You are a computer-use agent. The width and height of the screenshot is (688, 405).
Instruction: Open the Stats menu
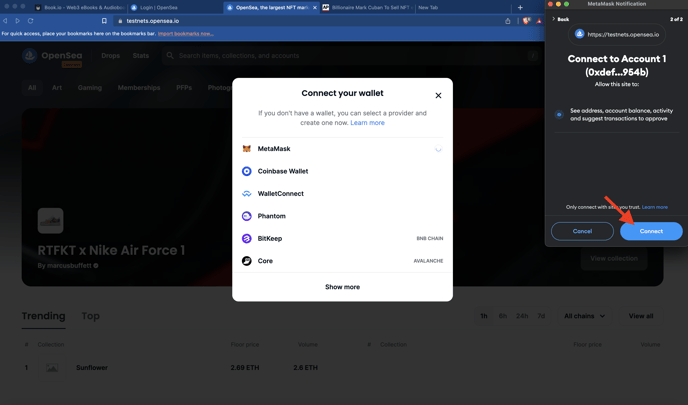(x=140, y=56)
